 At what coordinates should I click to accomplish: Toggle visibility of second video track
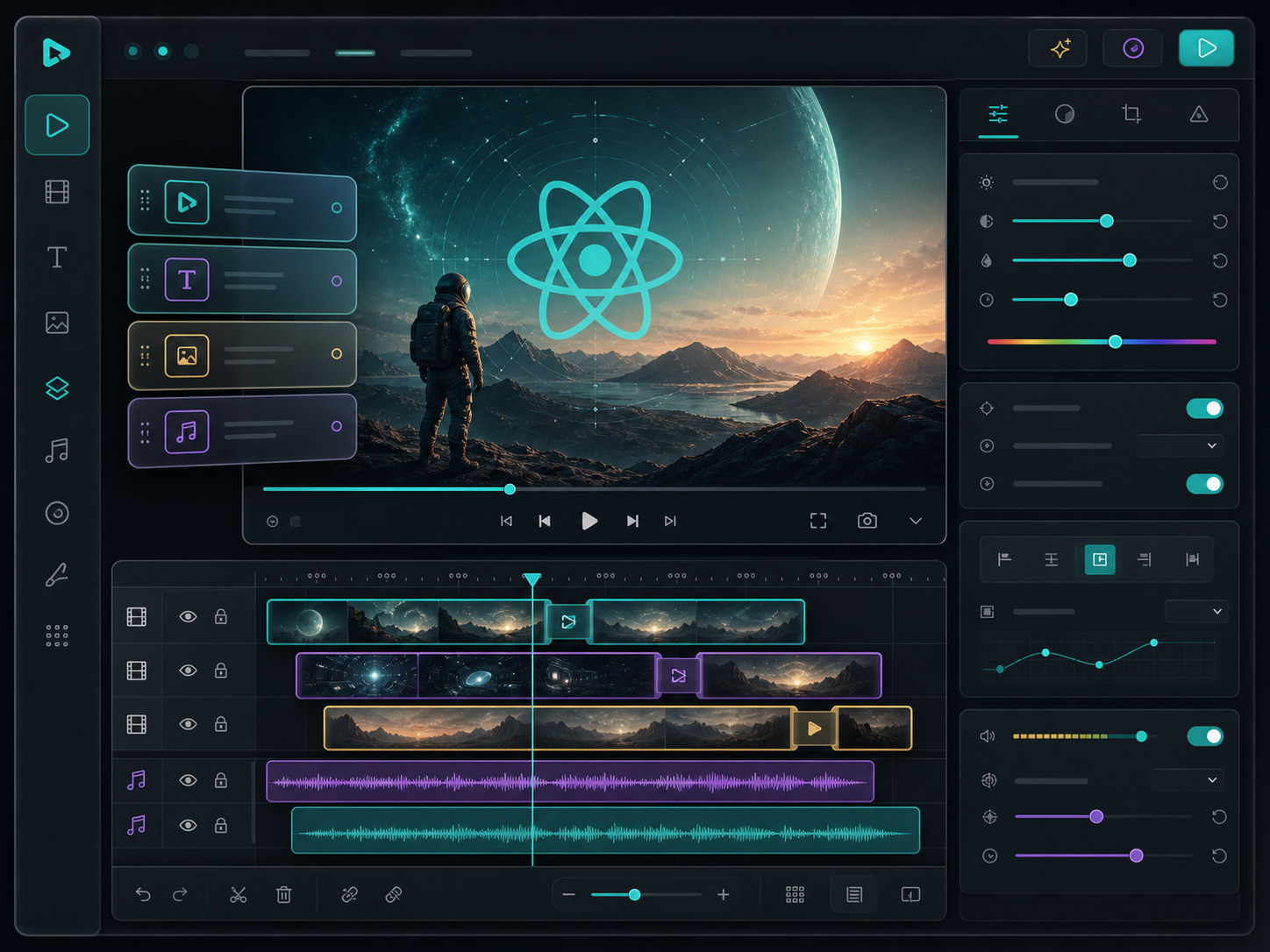(x=188, y=671)
